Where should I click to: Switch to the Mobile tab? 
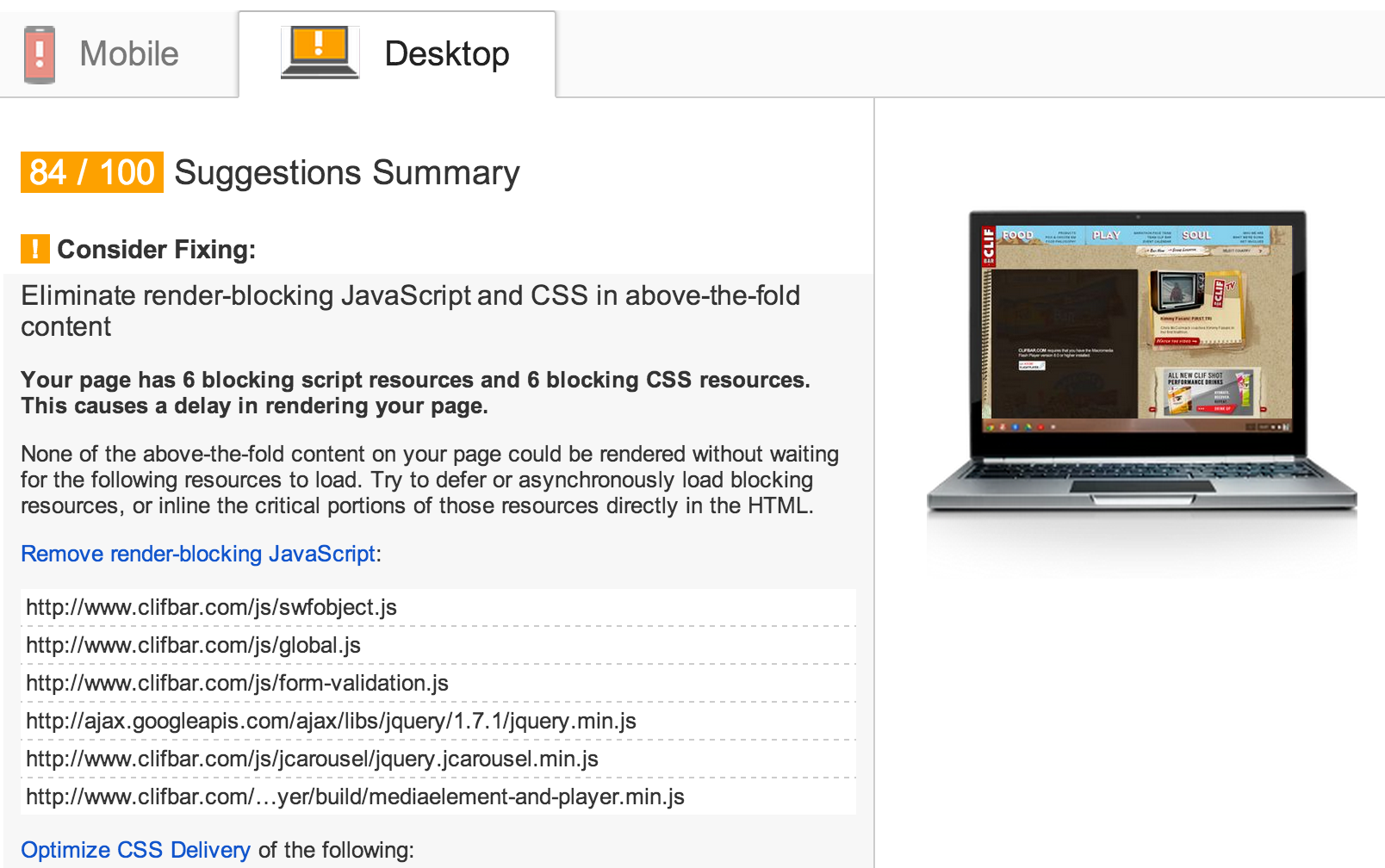pyautogui.click(x=119, y=54)
